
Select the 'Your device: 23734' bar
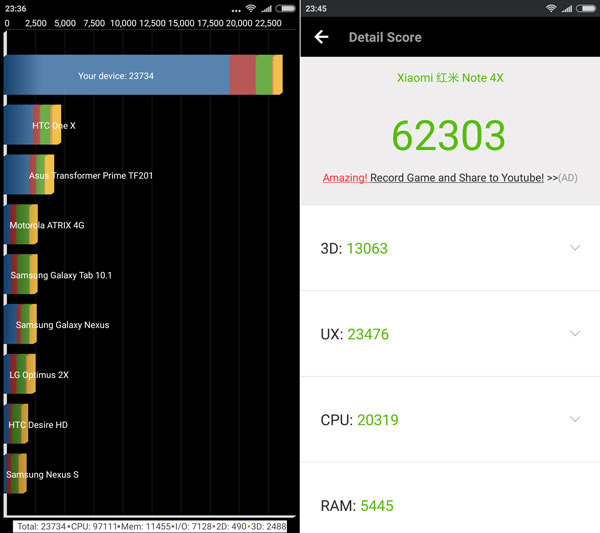143,75
